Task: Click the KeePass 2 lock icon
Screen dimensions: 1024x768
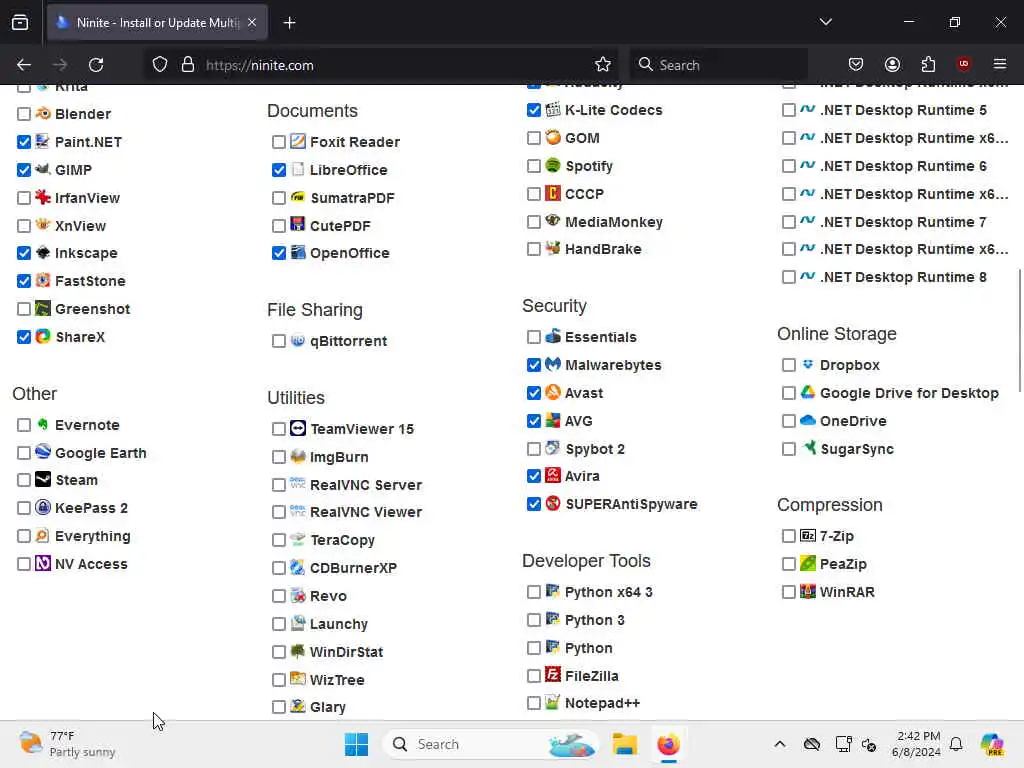Action: (x=43, y=507)
